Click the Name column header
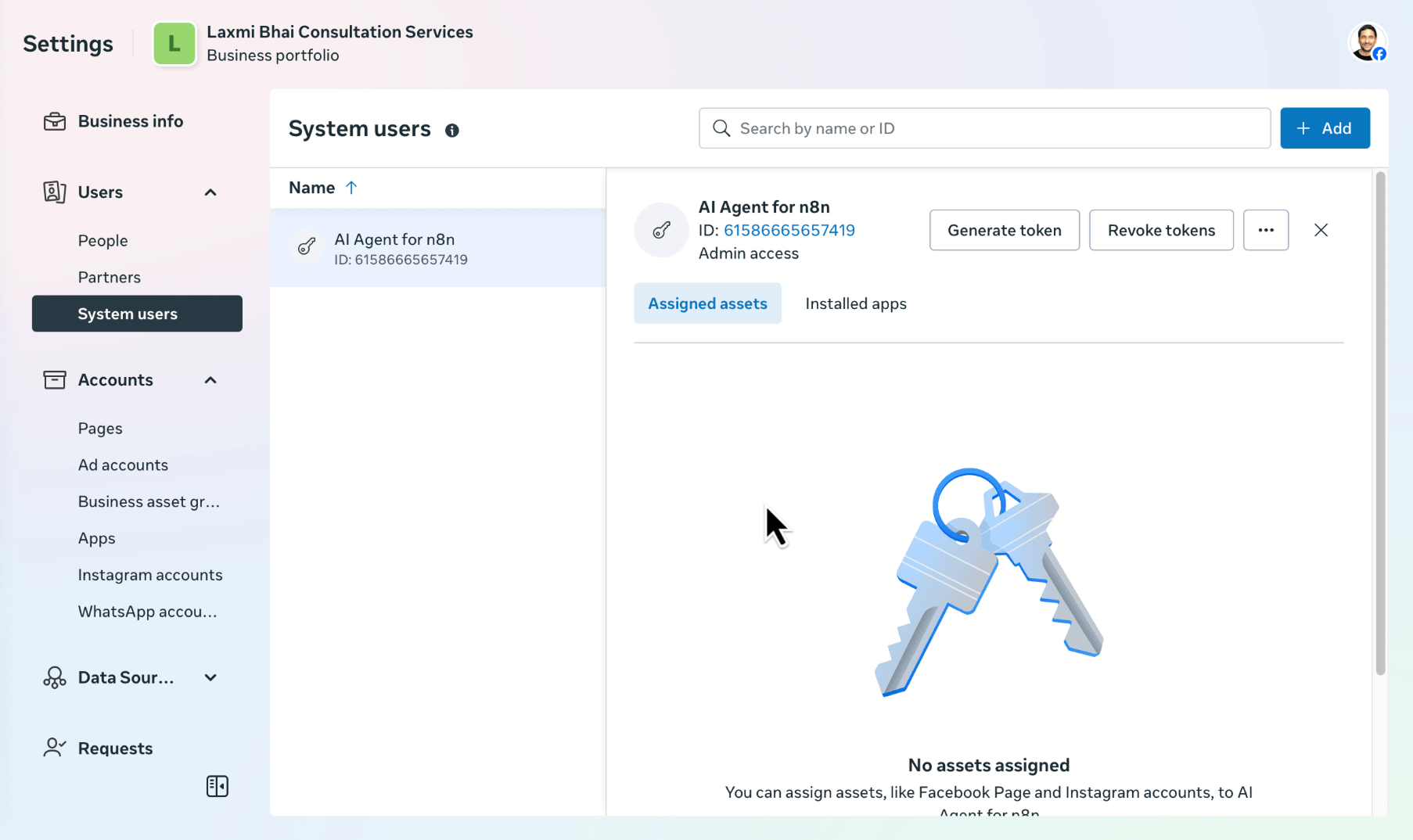 (x=311, y=188)
